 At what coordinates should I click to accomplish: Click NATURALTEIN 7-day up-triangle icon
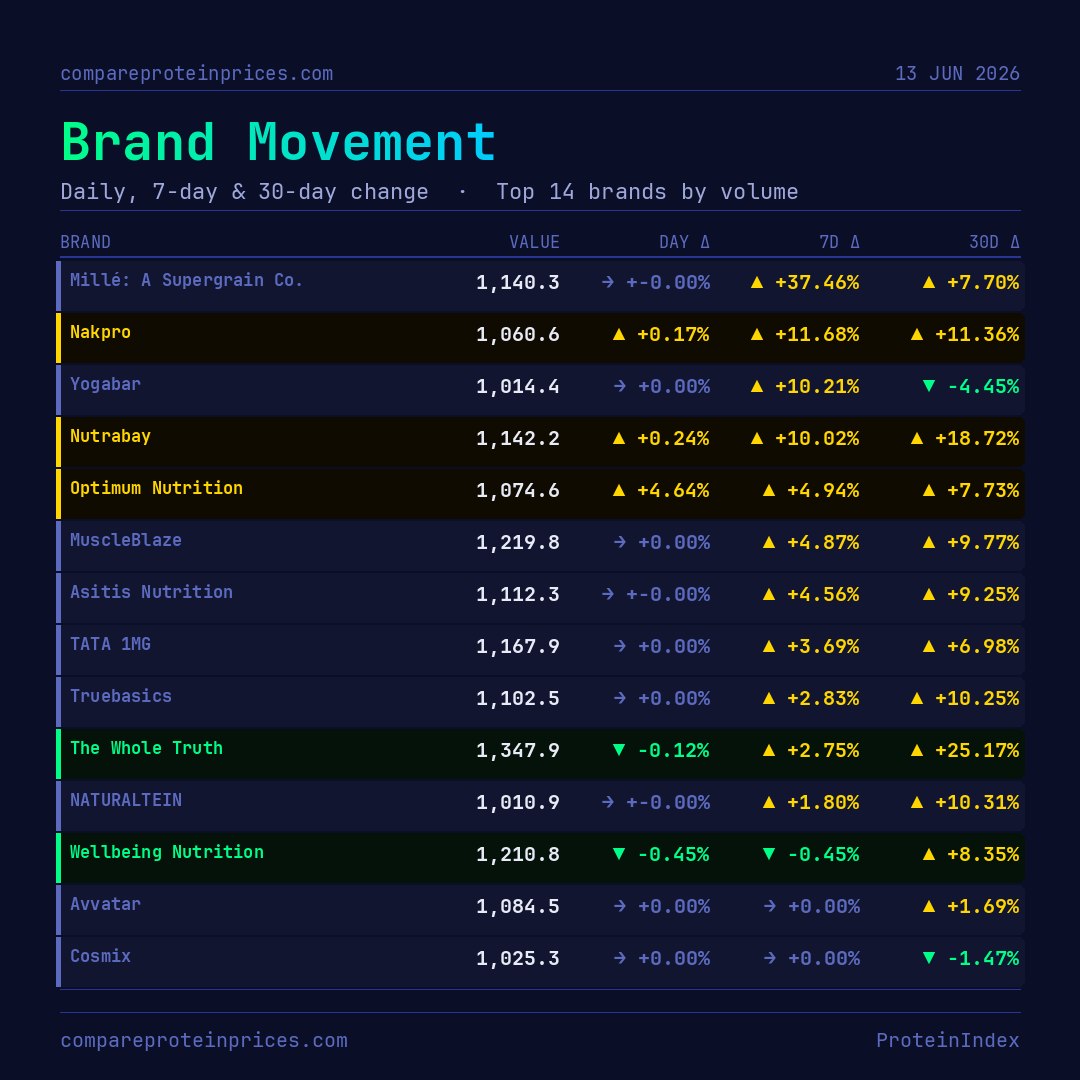(x=769, y=802)
